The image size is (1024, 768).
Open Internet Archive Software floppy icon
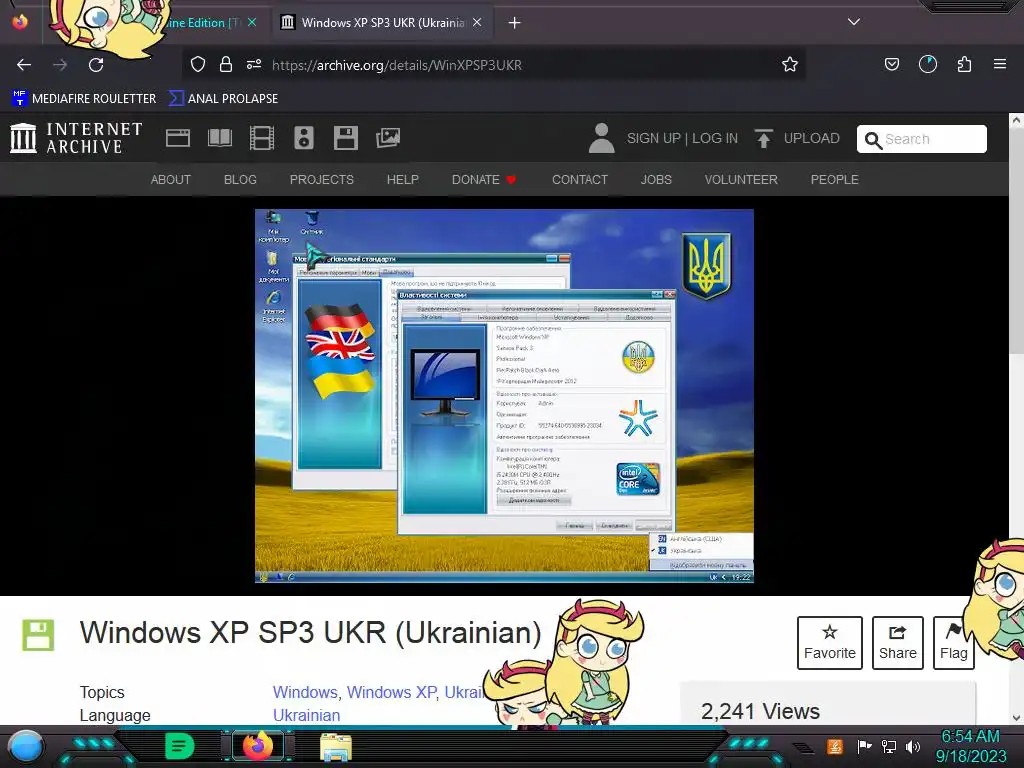(345, 138)
